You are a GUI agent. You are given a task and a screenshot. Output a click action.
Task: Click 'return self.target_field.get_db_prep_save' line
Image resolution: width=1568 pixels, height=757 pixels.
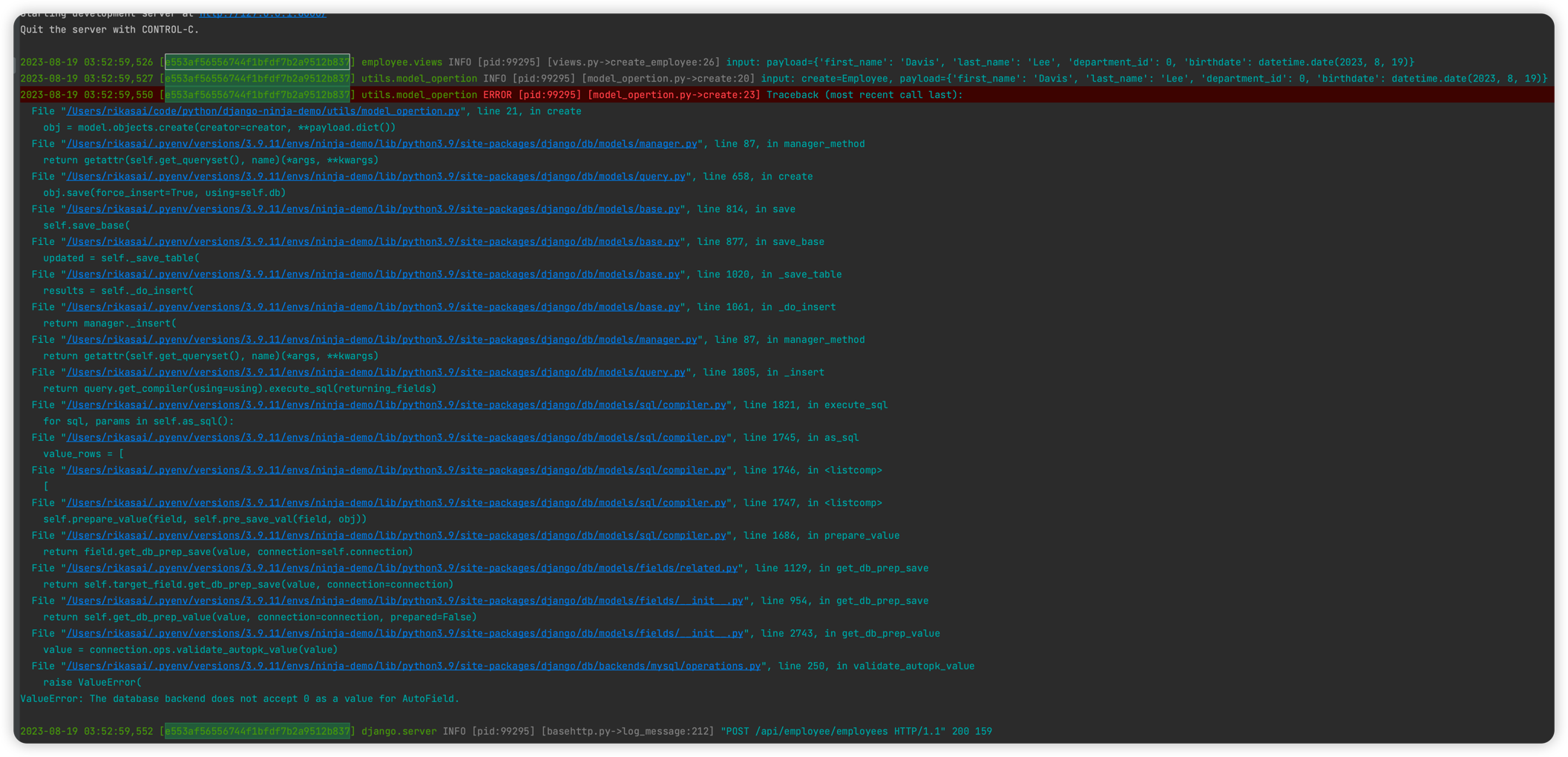(249, 585)
